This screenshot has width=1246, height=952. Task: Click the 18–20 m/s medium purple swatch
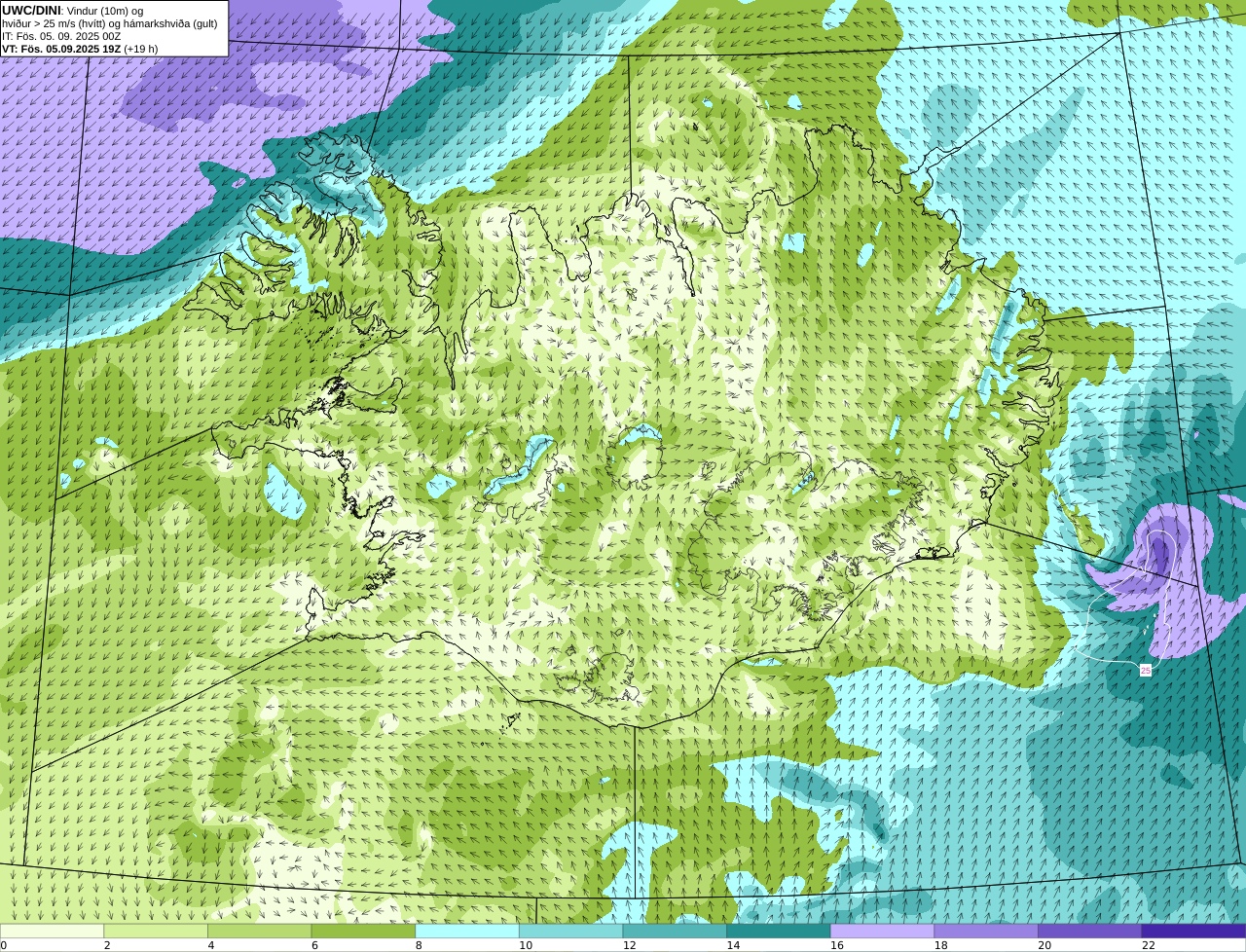pyautogui.click(x=986, y=931)
